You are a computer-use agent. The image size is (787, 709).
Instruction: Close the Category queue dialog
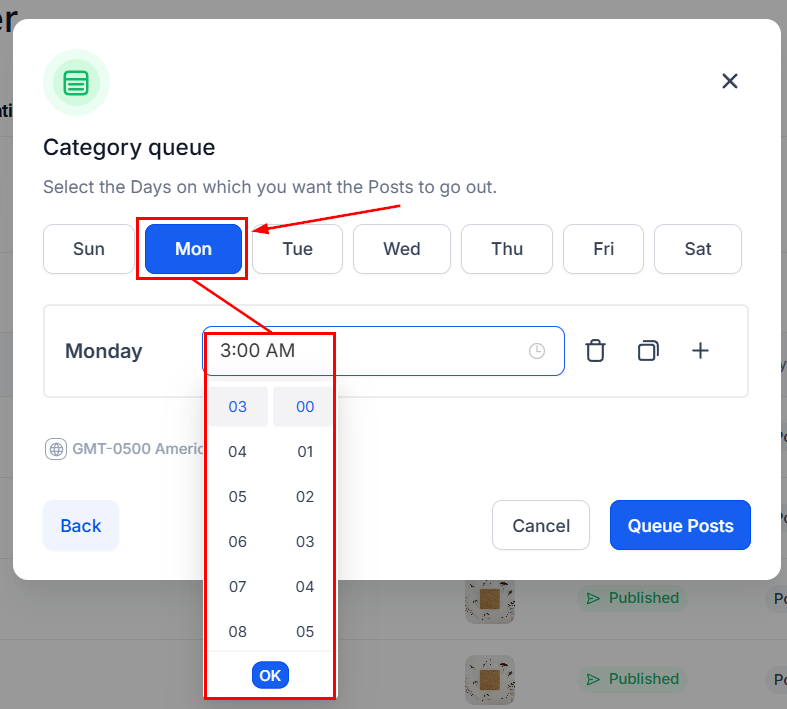point(730,81)
